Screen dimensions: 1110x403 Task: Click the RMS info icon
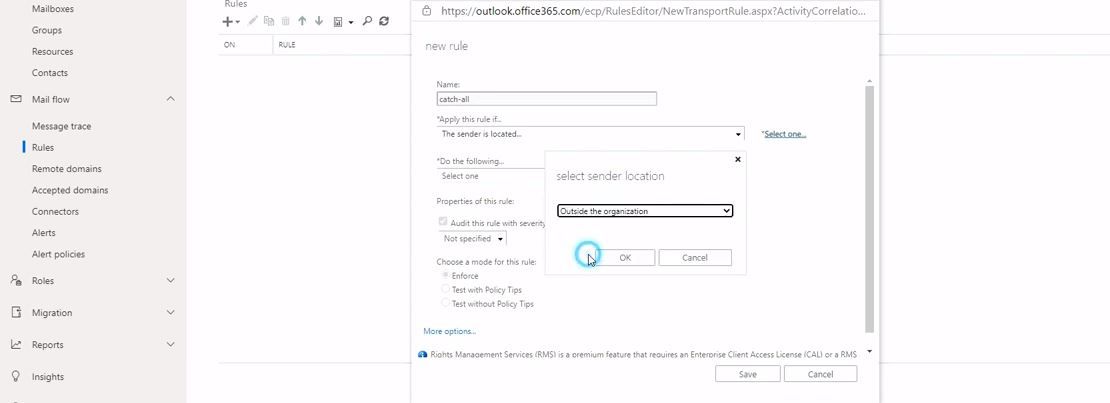[423, 354]
